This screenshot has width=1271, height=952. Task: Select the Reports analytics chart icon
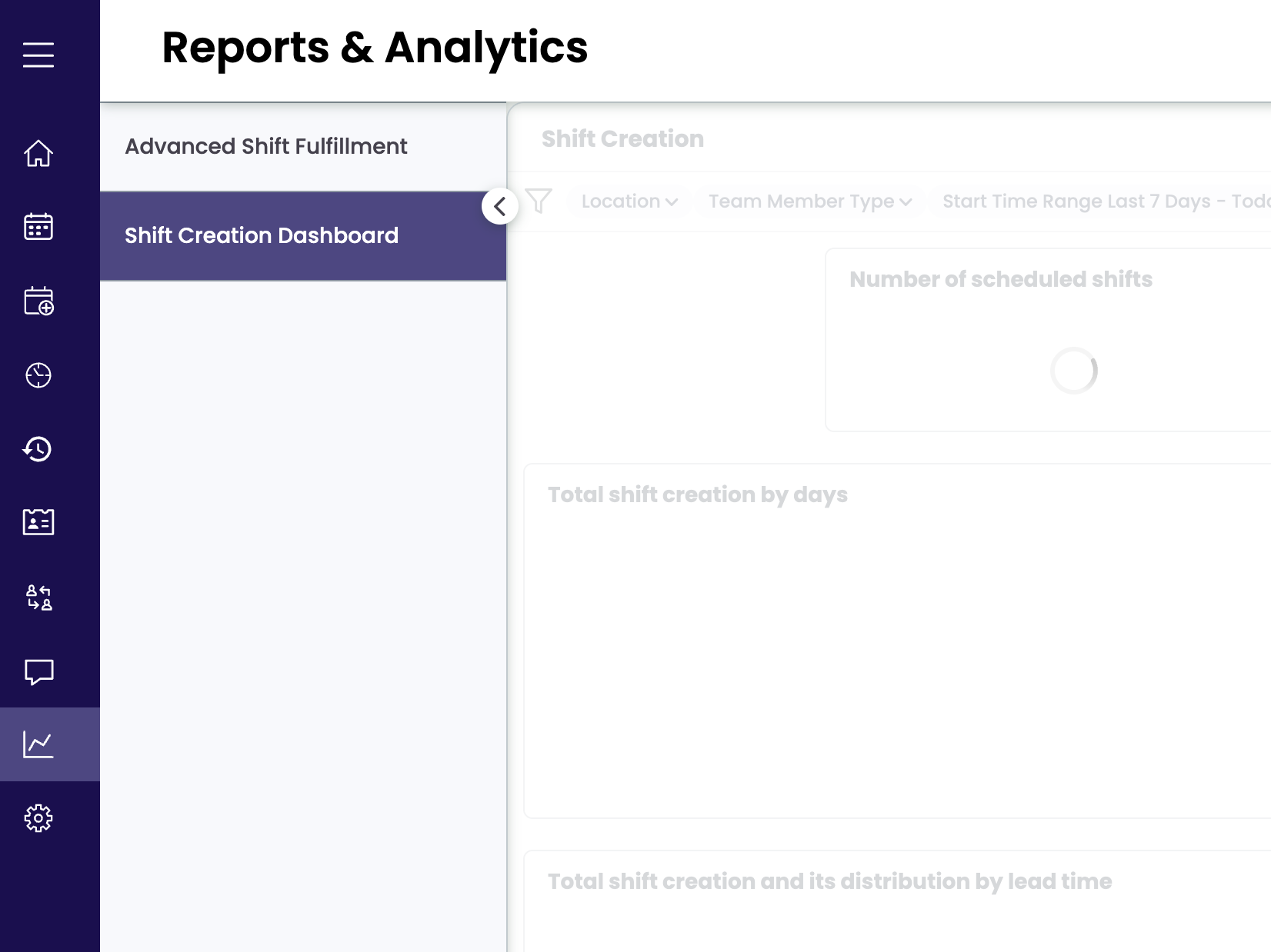click(38, 744)
